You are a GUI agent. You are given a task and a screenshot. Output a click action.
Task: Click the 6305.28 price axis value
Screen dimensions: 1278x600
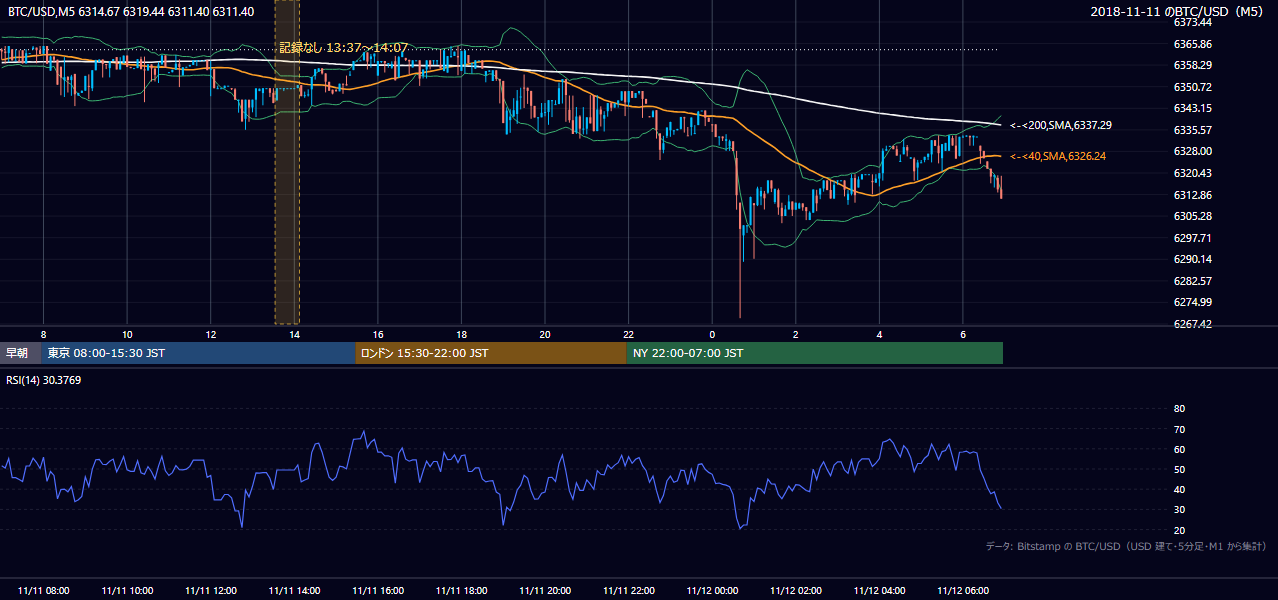pos(1193,216)
